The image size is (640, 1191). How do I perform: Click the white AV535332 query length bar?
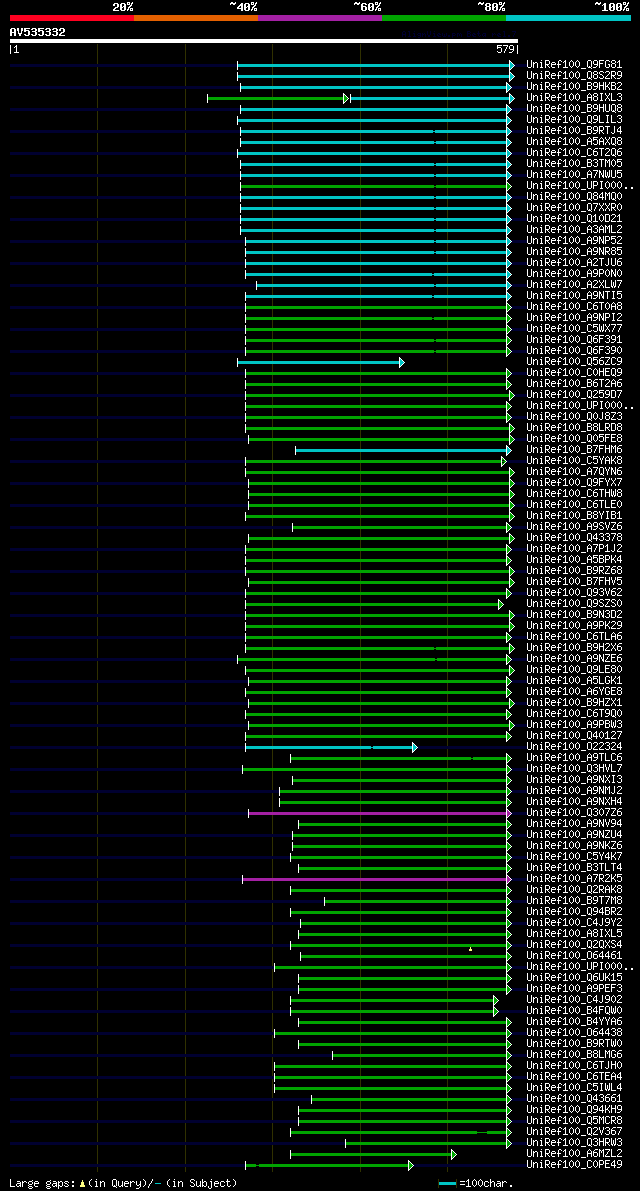click(x=263, y=41)
